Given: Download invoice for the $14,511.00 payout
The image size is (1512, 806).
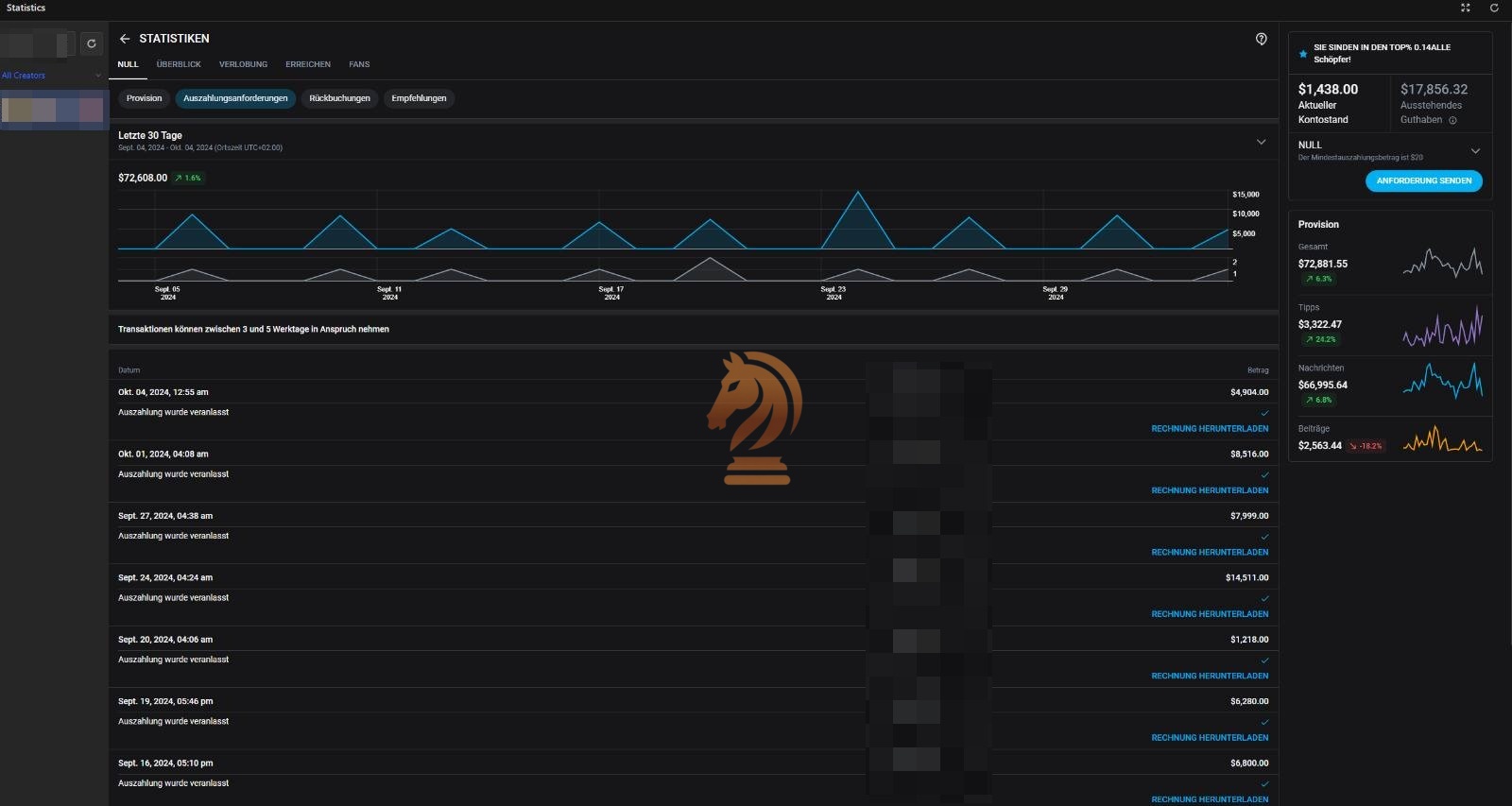Looking at the screenshot, I should [1210, 614].
